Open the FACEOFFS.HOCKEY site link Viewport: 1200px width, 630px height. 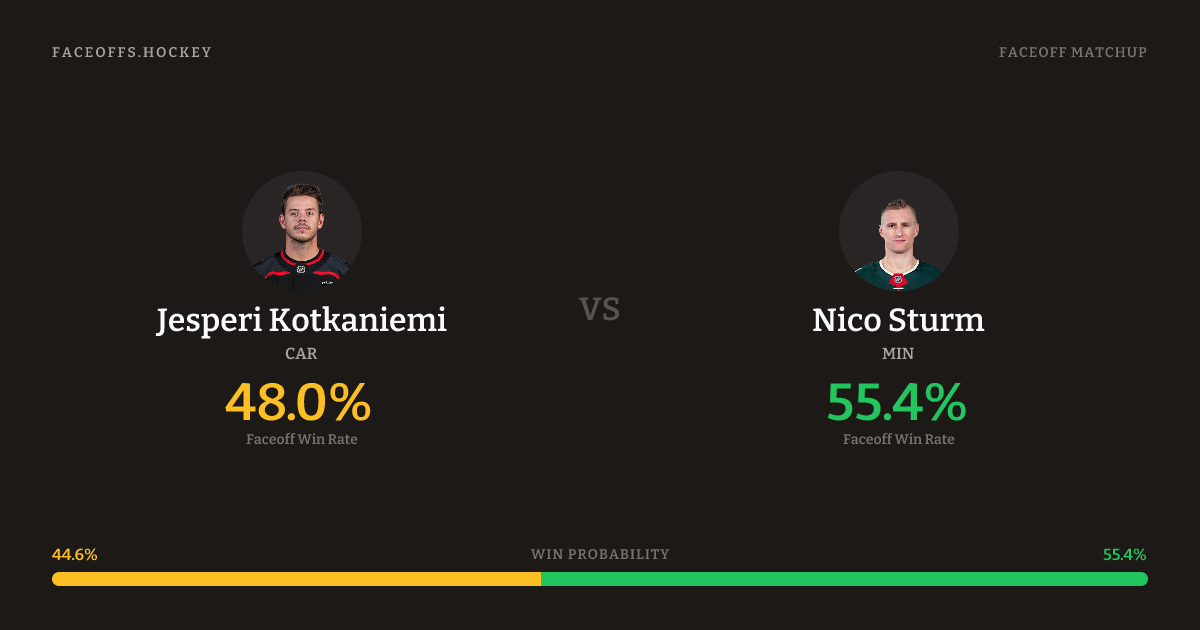point(132,52)
